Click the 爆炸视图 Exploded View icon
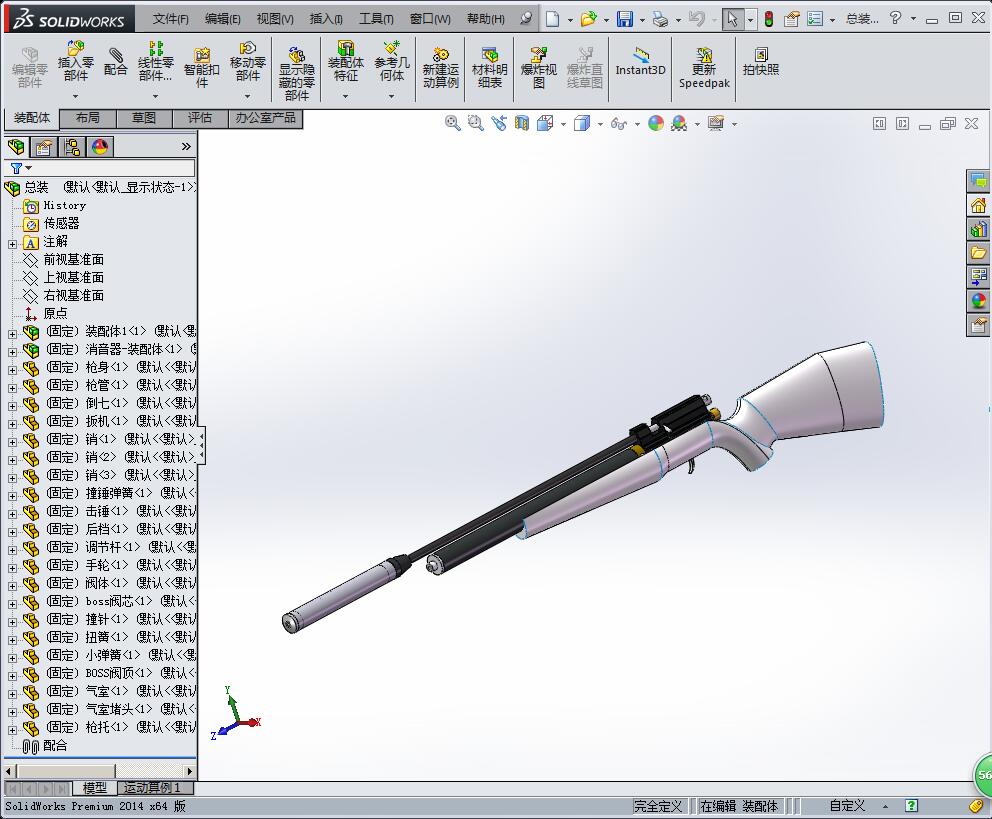This screenshot has height=819, width=992. coord(538,67)
